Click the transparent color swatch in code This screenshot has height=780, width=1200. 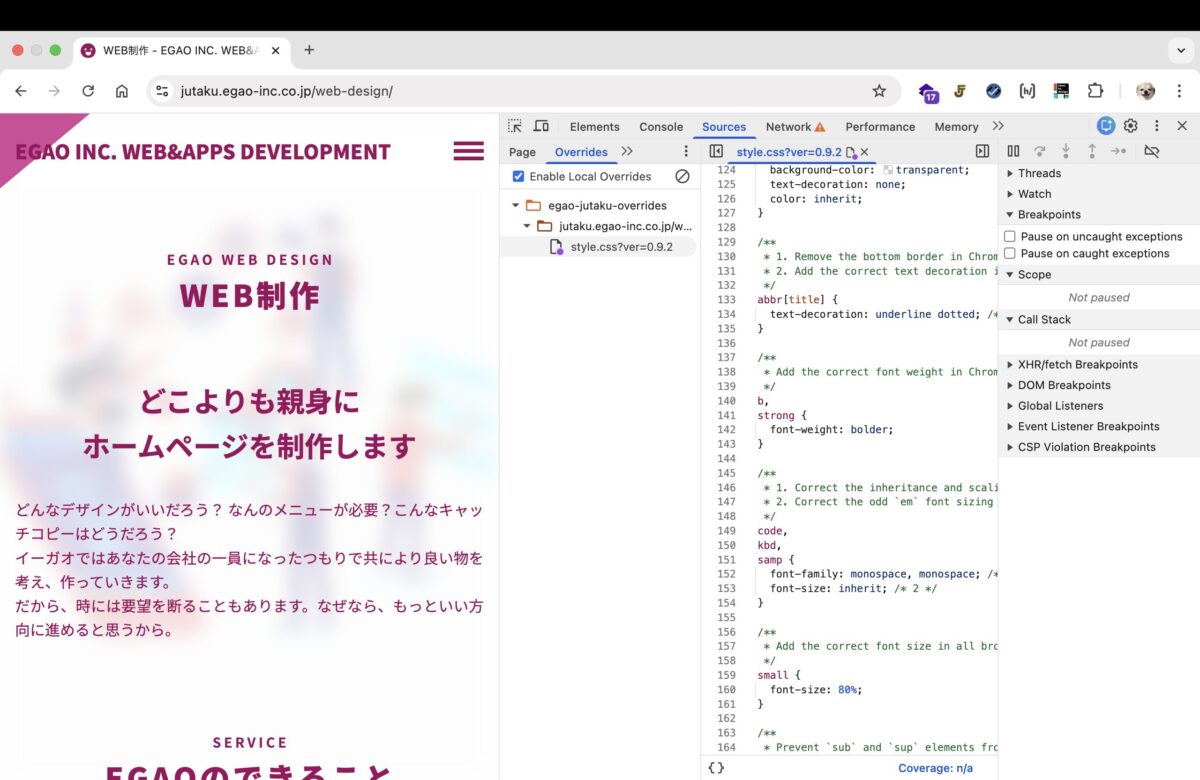(x=888, y=170)
